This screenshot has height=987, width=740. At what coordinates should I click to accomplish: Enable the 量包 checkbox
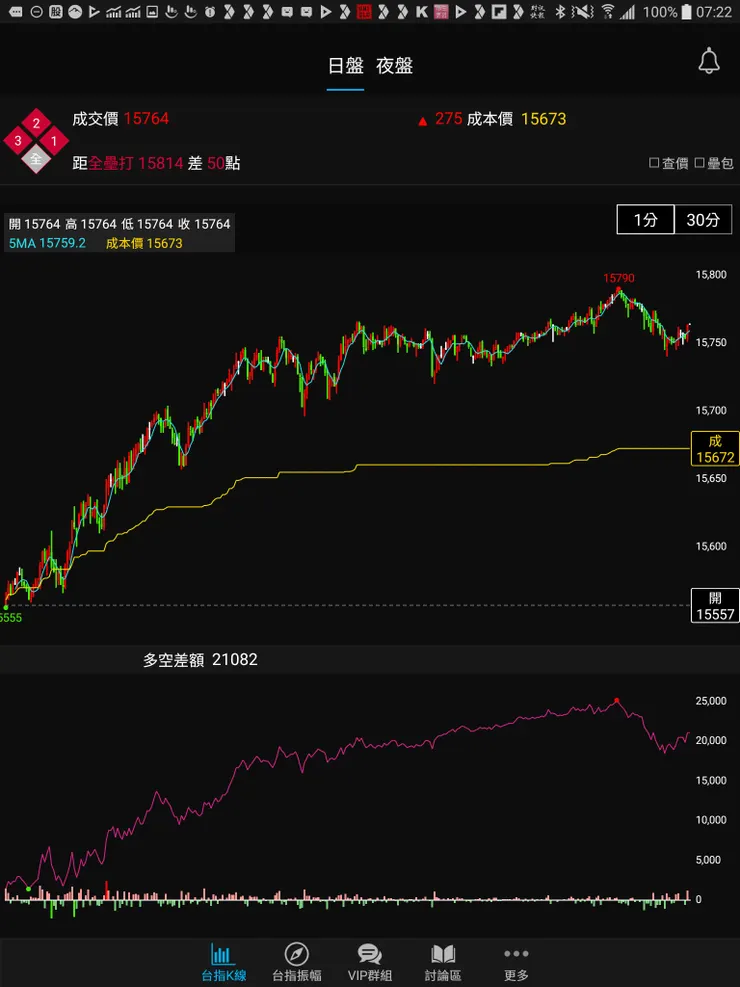tap(714, 164)
